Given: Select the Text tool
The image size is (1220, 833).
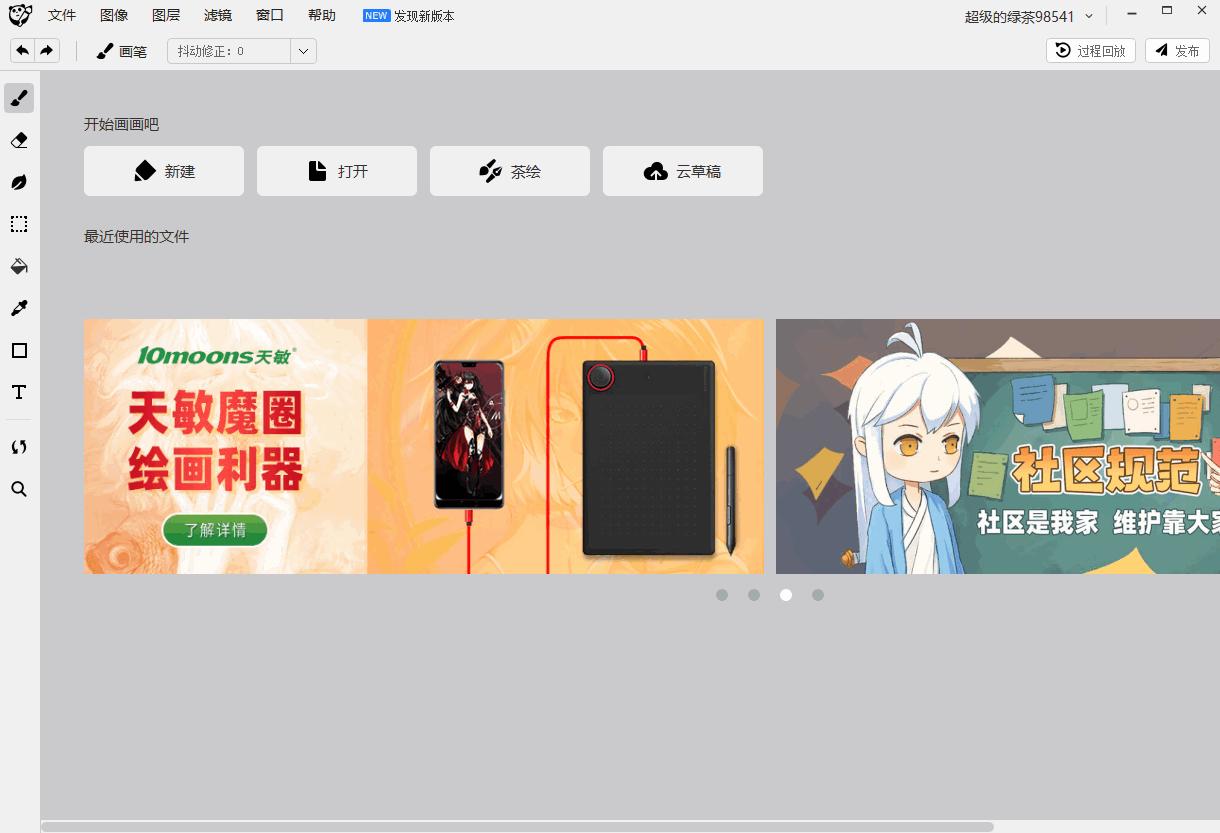Looking at the screenshot, I should [x=19, y=392].
